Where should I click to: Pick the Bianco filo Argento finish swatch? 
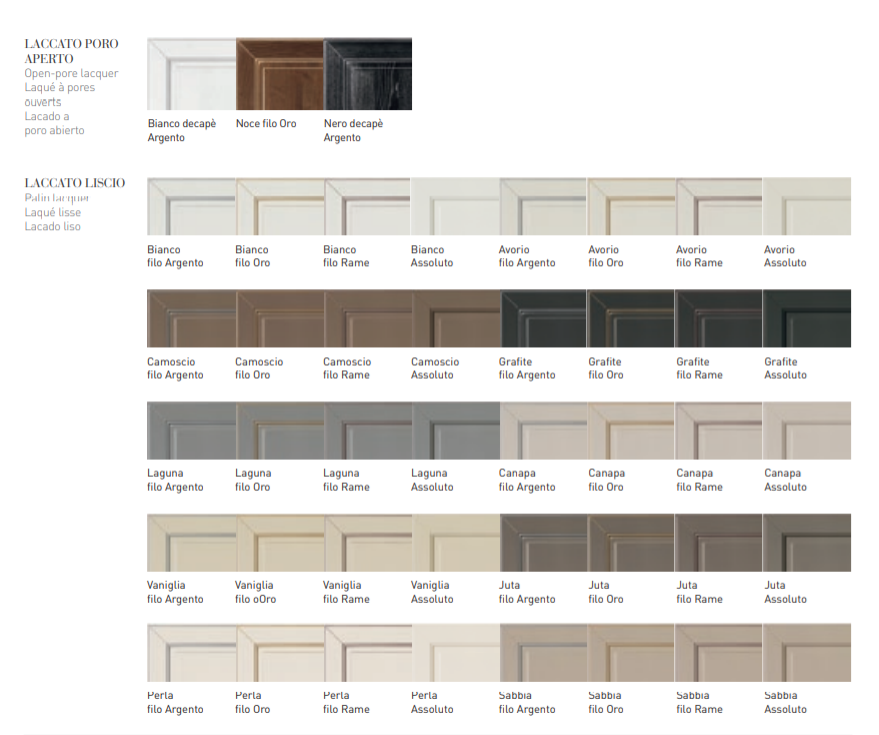click(x=191, y=207)
